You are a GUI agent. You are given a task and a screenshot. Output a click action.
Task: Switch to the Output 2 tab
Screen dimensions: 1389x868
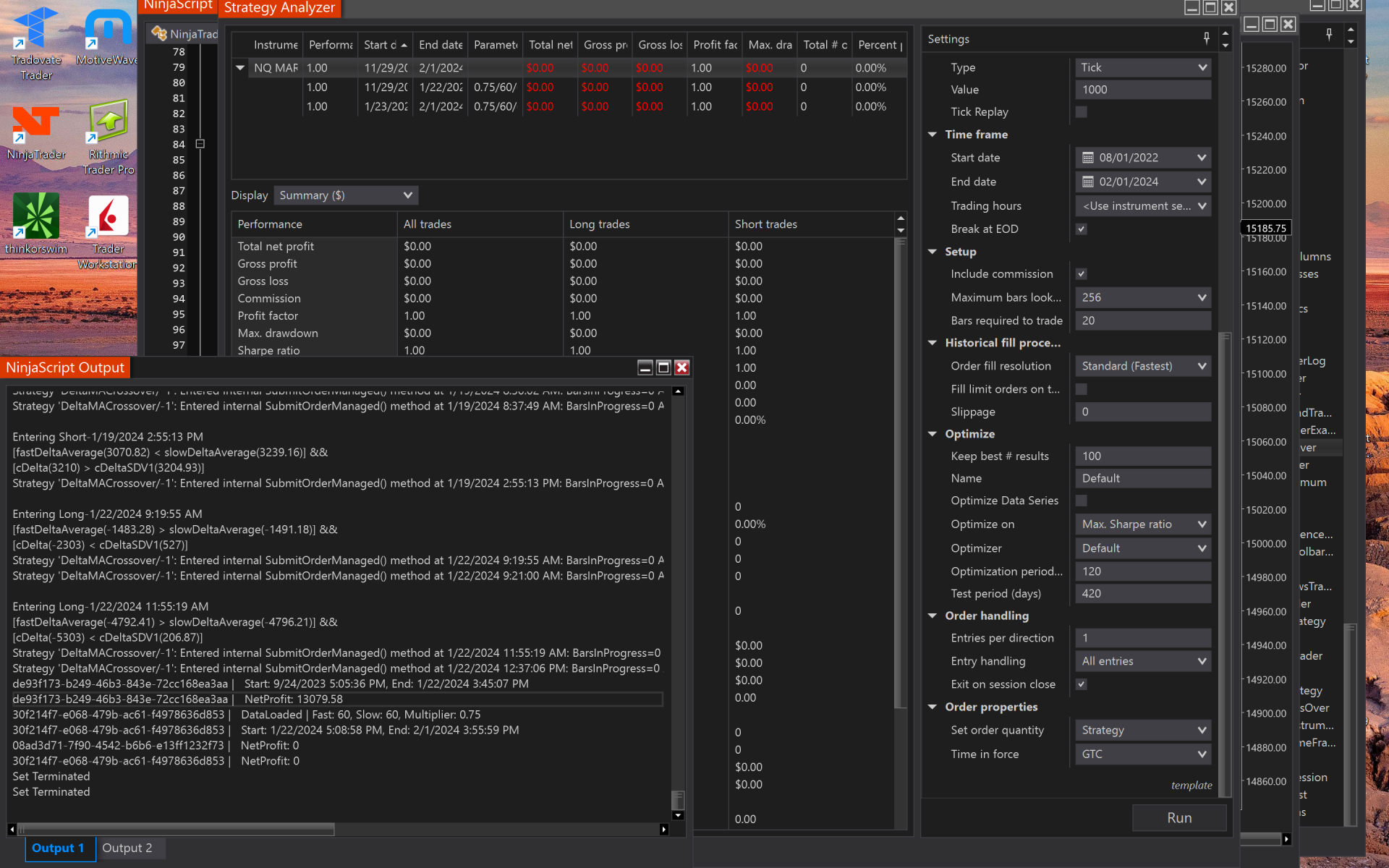tap(127, 848)
